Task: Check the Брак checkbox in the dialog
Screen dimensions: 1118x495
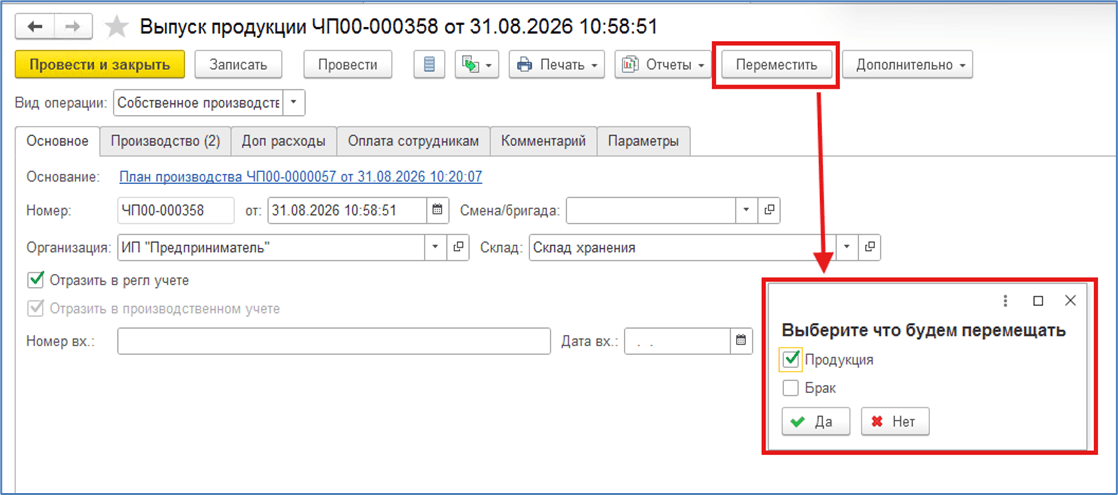Action: 790,389
